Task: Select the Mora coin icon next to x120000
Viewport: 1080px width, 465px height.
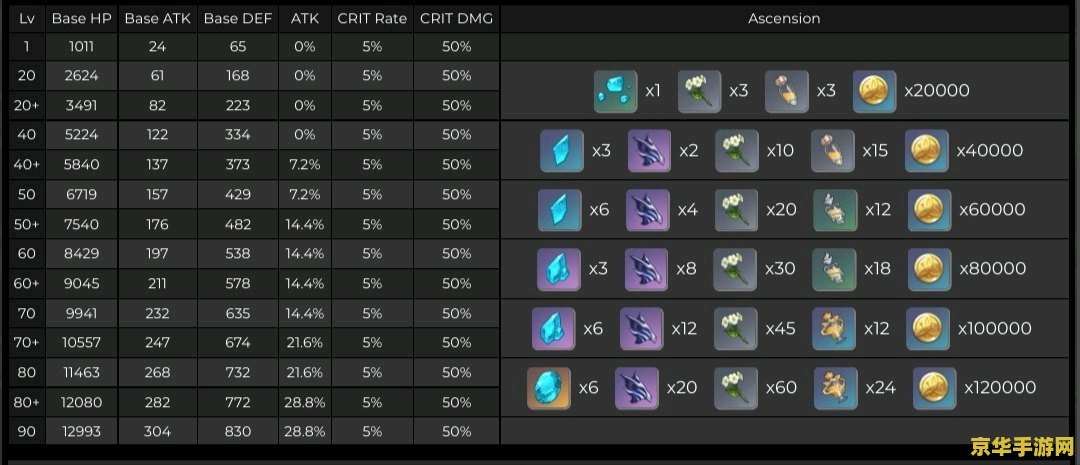Action: 935,389
